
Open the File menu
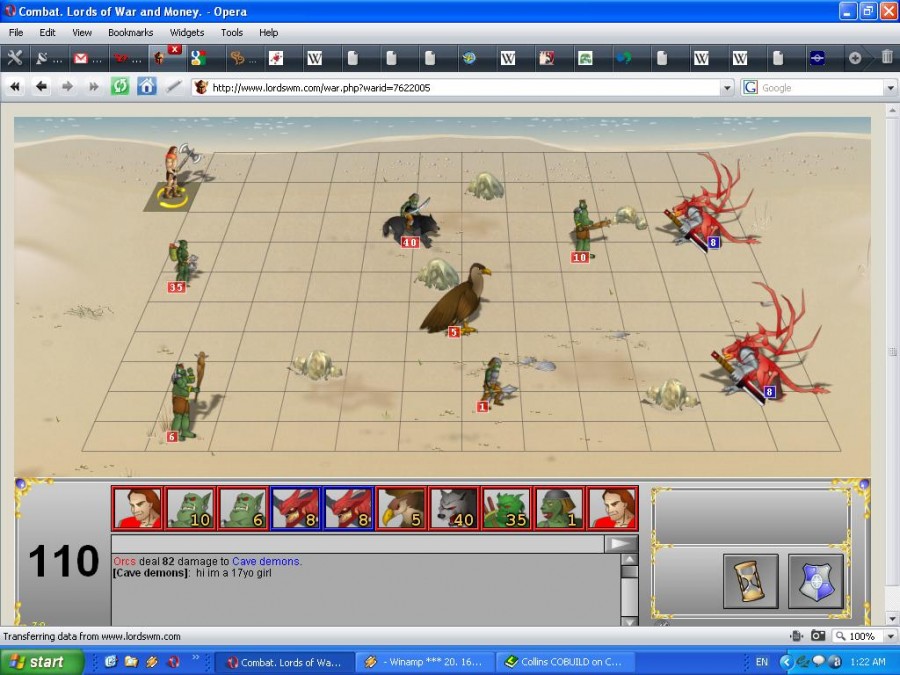tap(16, 33)
